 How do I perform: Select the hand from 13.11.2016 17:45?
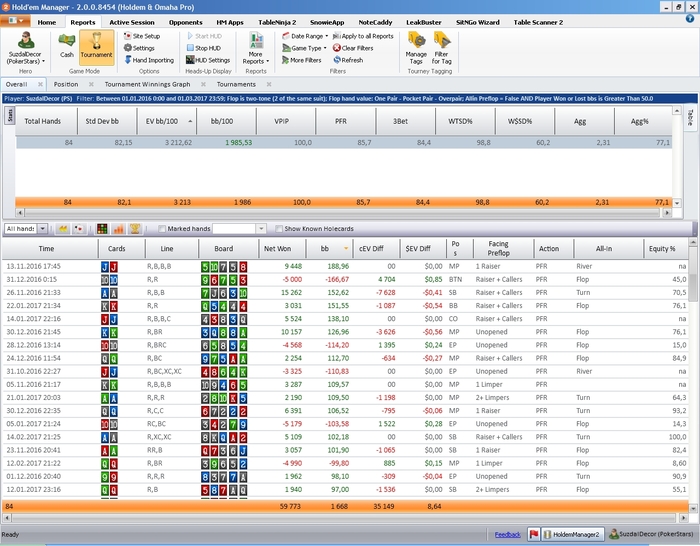point(345,267)
